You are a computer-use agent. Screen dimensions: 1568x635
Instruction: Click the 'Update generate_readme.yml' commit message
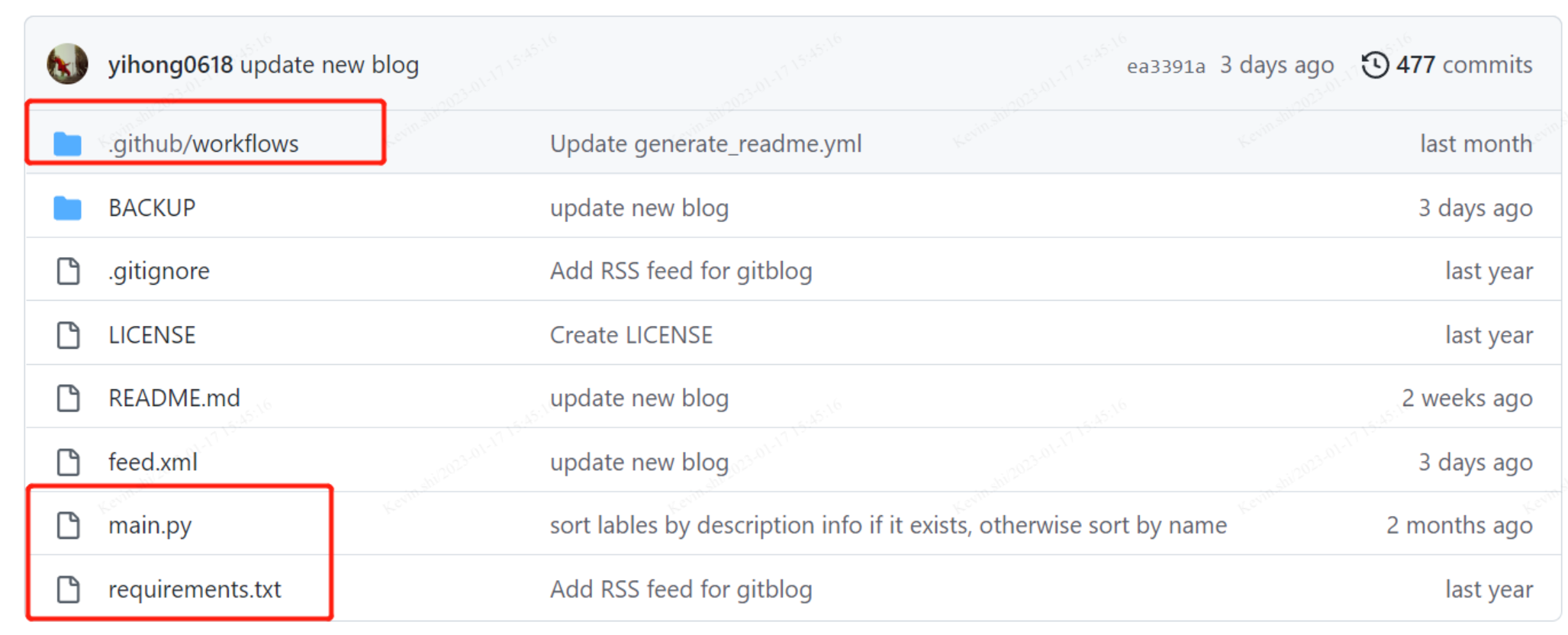[x=706, y=143]
